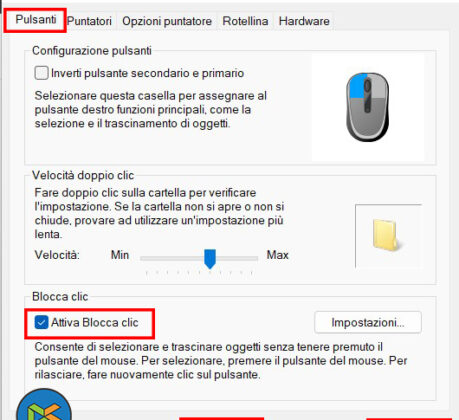Click the gray mouse illustration

point(368,107)
